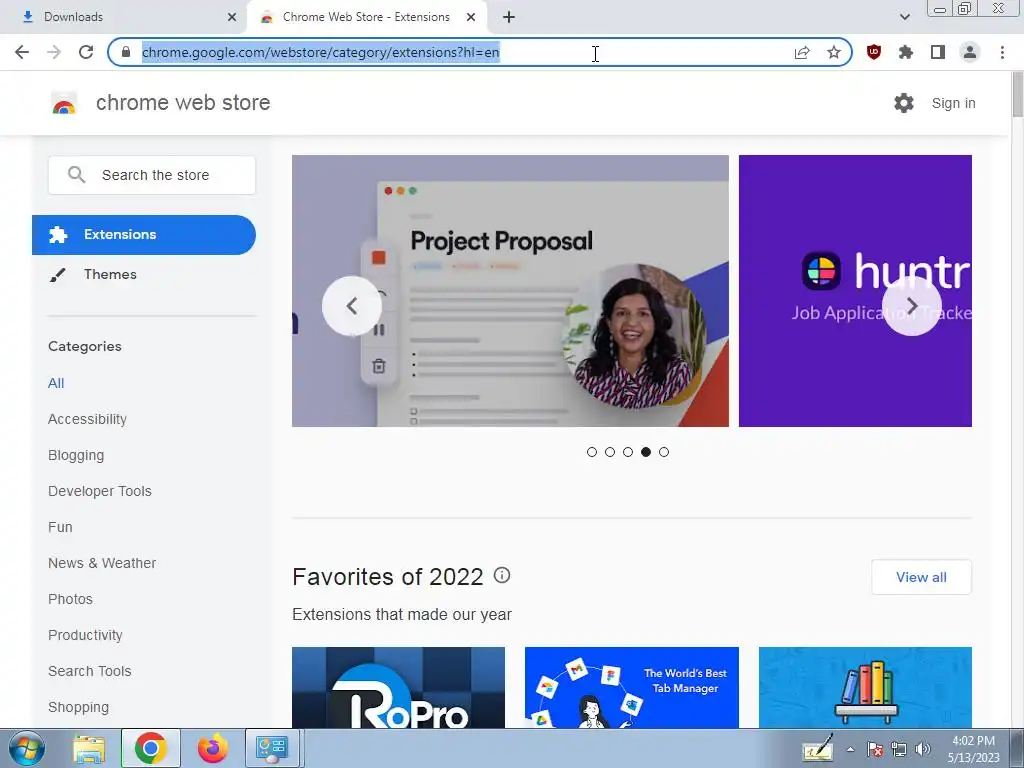Launch Firefox from the taskbar
The width and height of the screenshot is (1024, 768).
point(212,748)
